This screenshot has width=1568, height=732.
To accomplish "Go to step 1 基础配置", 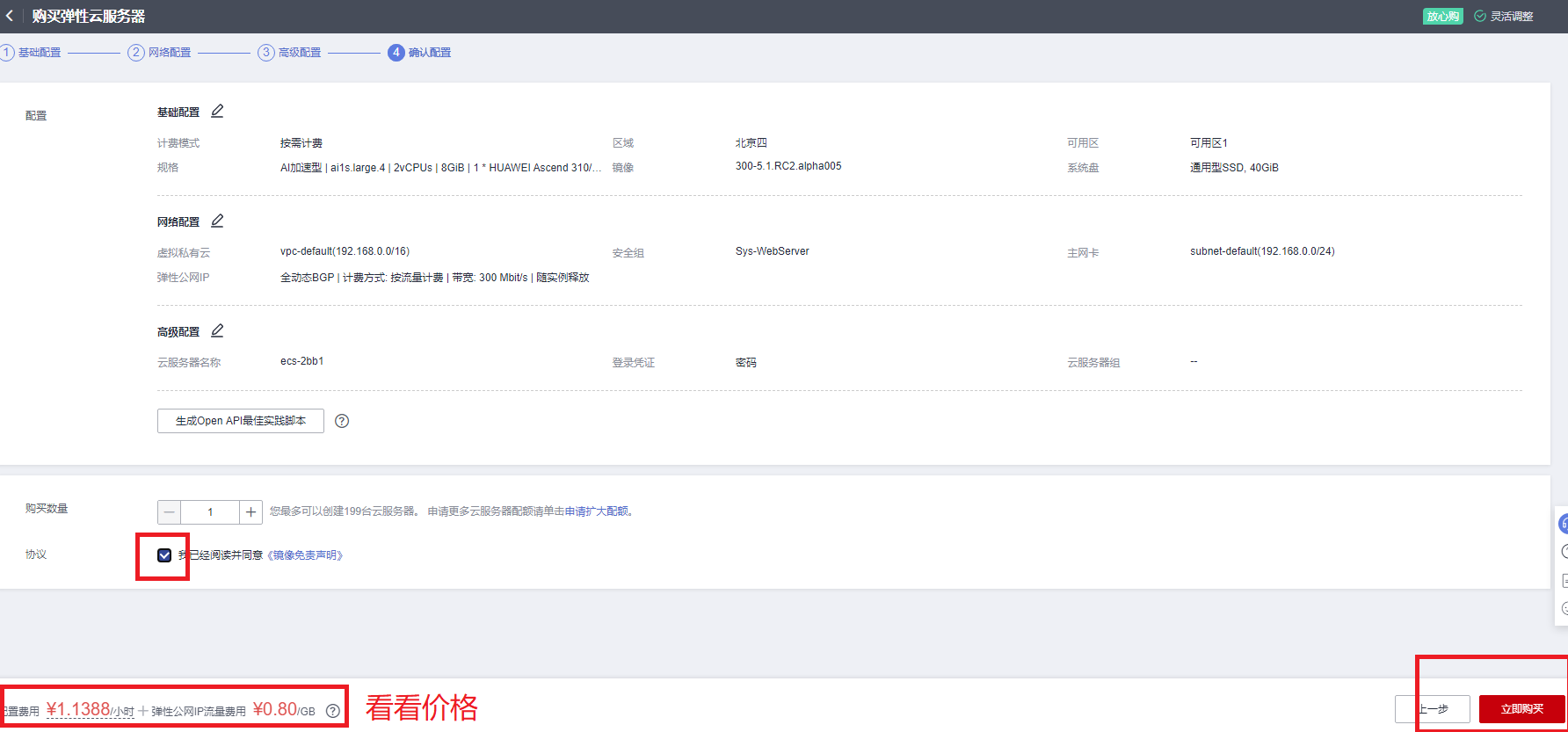I will click(31, 53).
